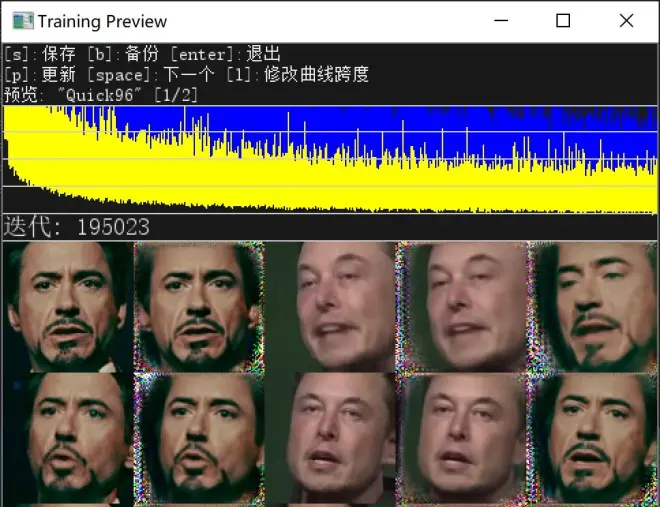Viewport: 660px width, 507px height.
Task: Select top-row bearded face in second column
Action: (199, 307)
